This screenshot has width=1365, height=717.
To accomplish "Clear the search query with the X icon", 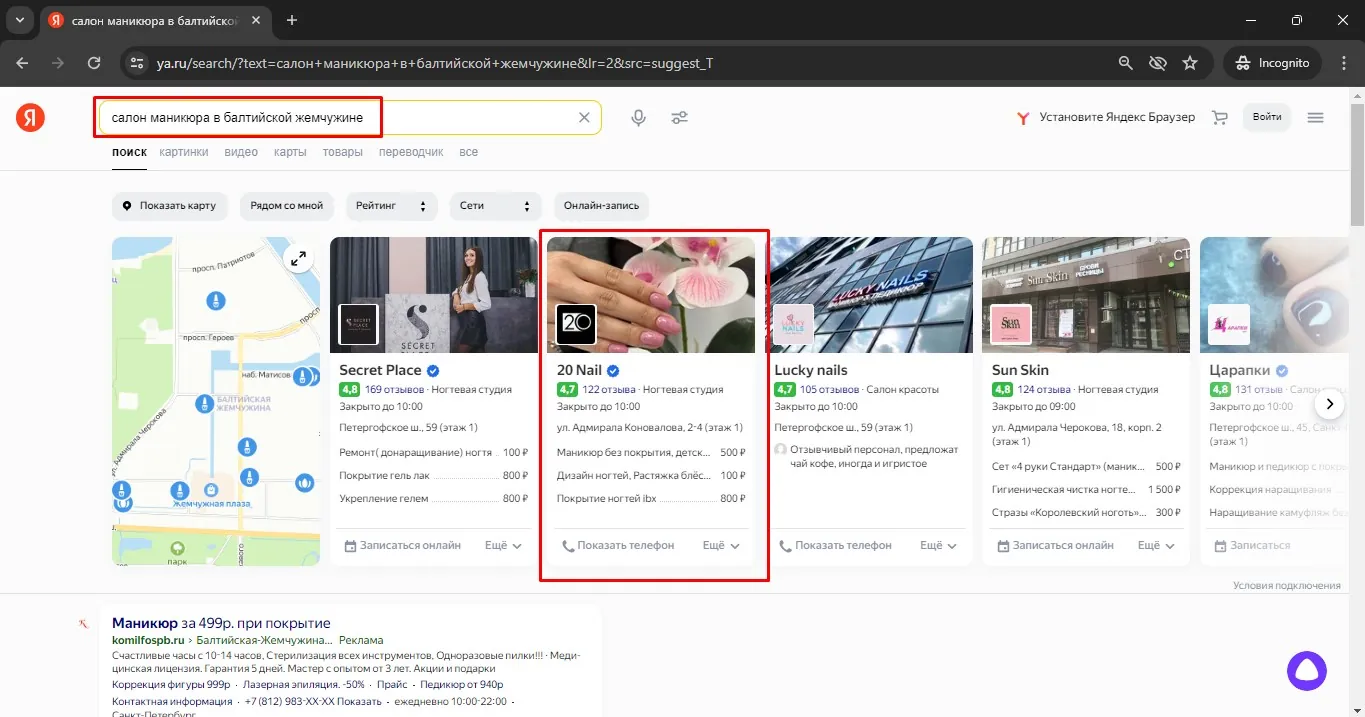I will tap(585, 118).
